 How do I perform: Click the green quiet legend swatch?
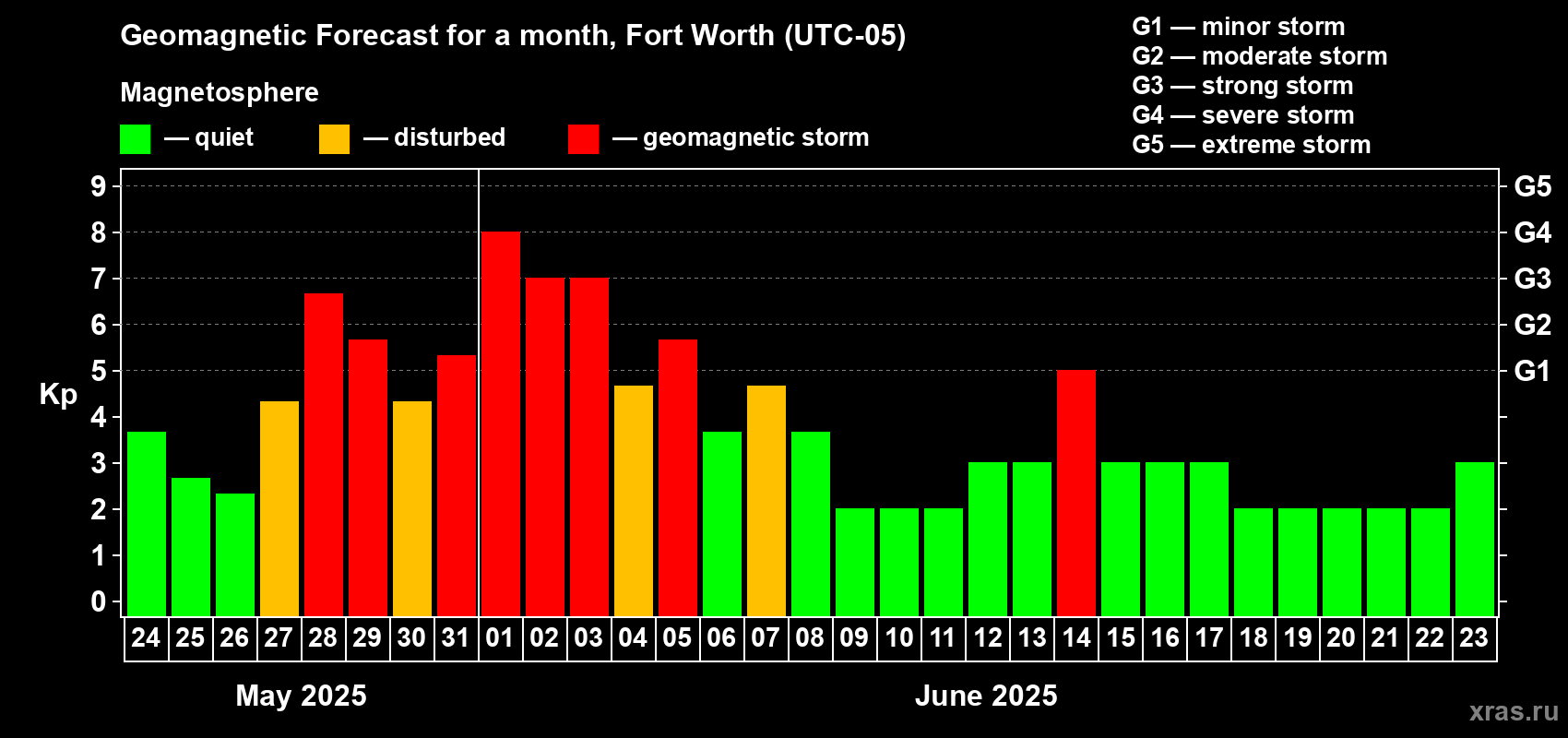click(x=135, y=139)
